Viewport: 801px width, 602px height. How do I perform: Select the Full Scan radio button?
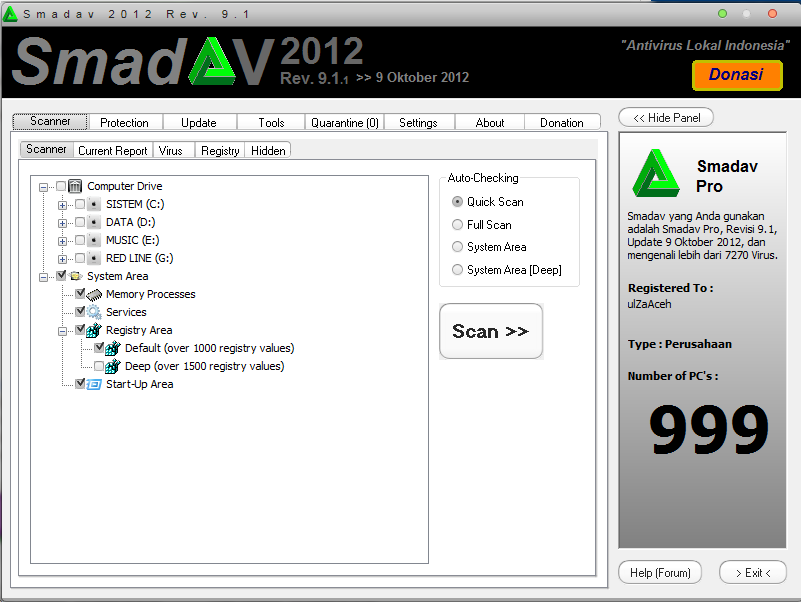pos(457,225)
